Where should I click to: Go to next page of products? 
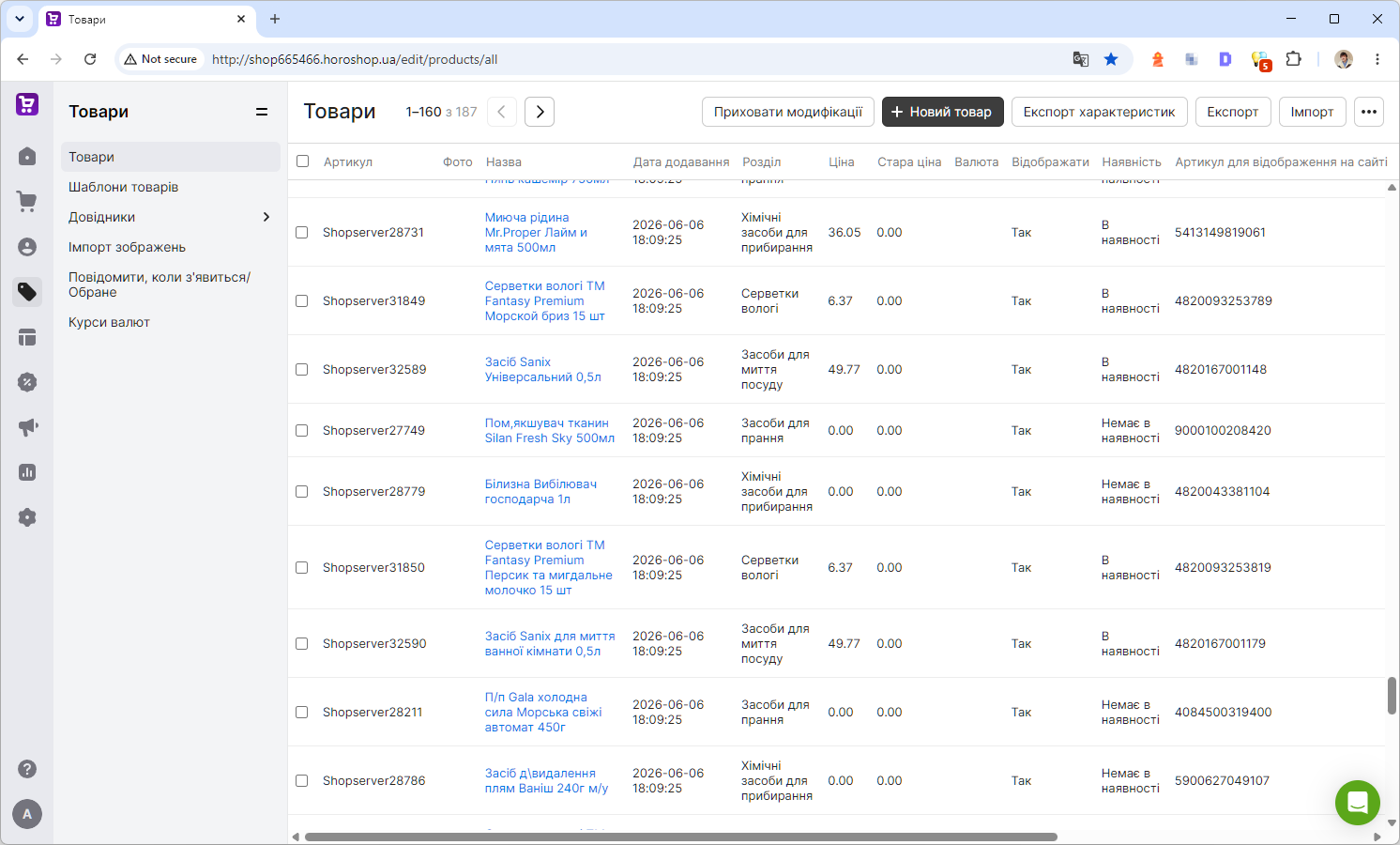tap(540, 112)
